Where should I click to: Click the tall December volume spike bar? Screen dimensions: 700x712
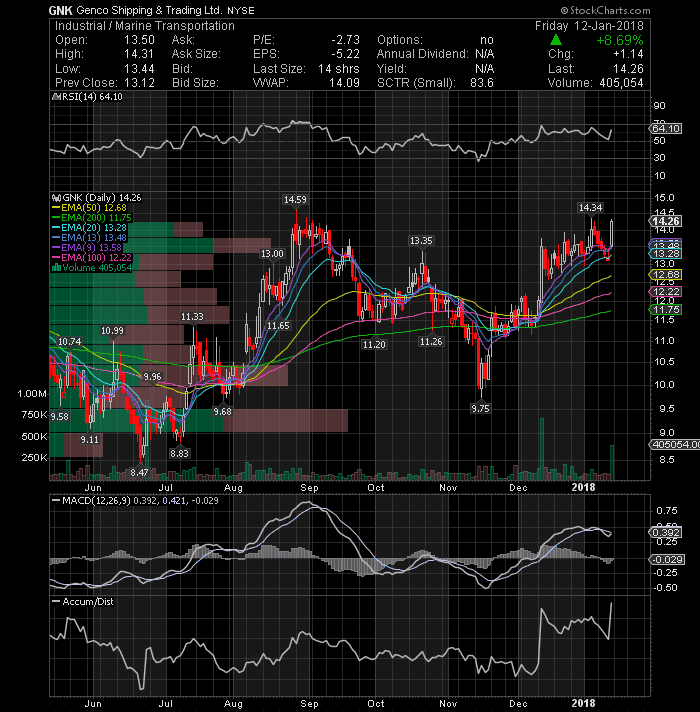tap(542, 449)
